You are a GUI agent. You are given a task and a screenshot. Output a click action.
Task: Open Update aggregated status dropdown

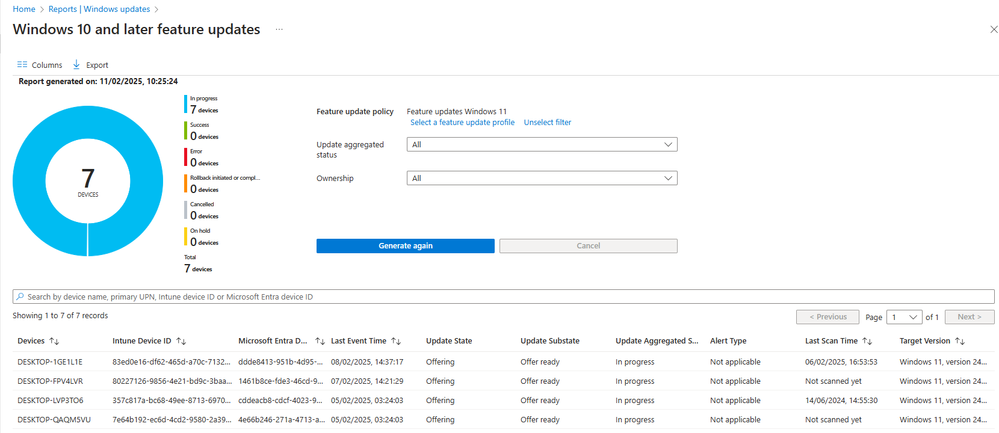coord(542,145)
